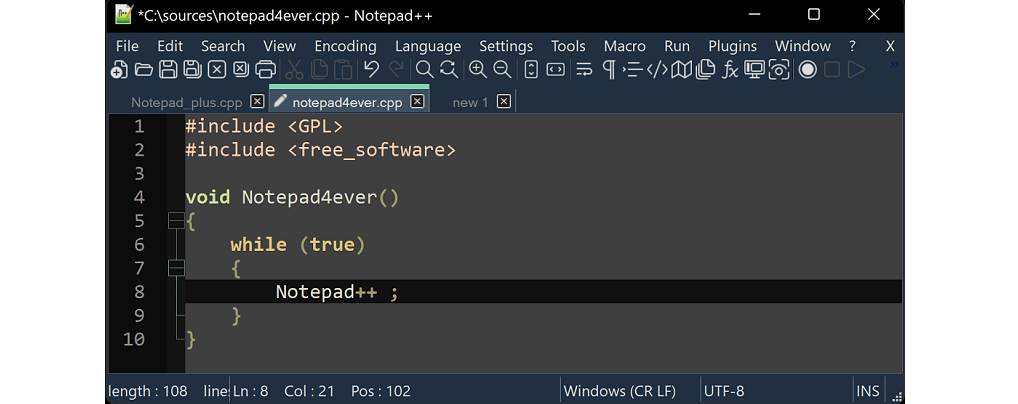Click the 'length : 108' status text
This screenshot has width=1018, height=404.
[148, 391]
